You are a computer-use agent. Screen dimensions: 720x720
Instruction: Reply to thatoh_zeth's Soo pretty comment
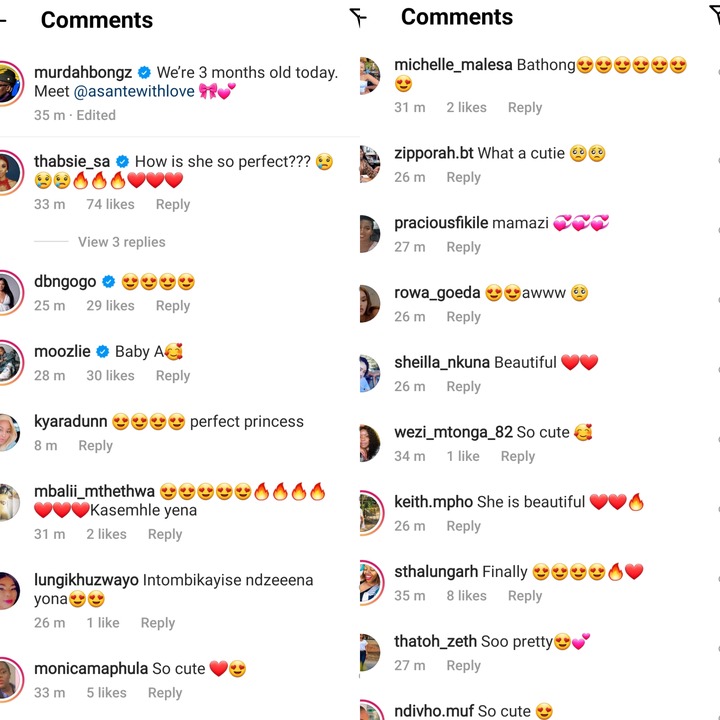tap(463, 665)
